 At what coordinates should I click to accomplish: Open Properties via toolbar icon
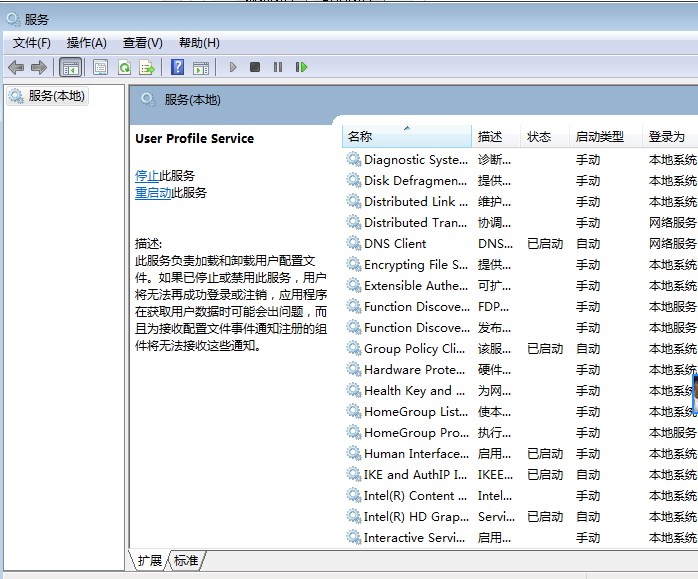[x=100, y=67]
